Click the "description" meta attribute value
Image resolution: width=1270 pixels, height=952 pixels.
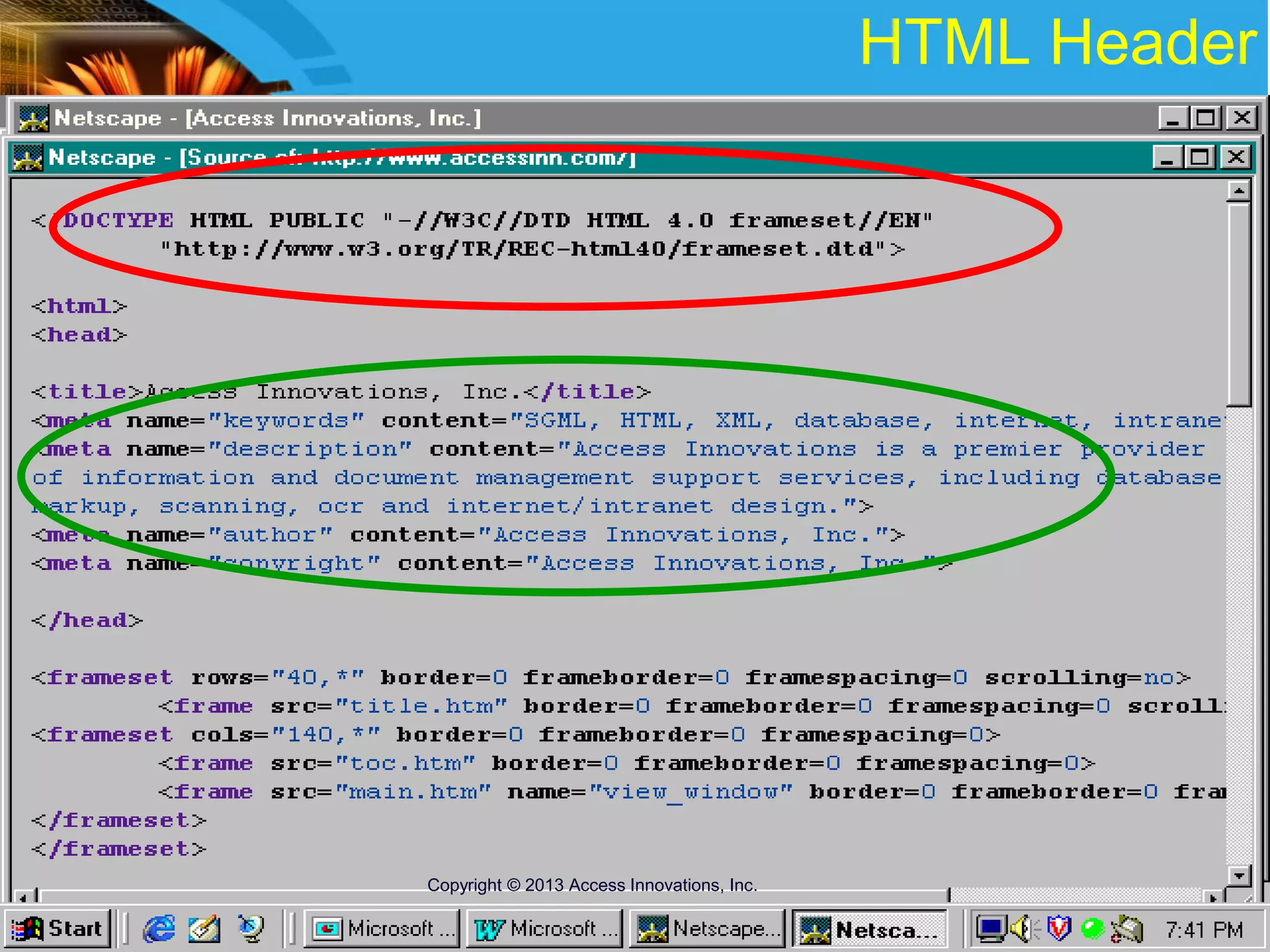click(309, 449)
